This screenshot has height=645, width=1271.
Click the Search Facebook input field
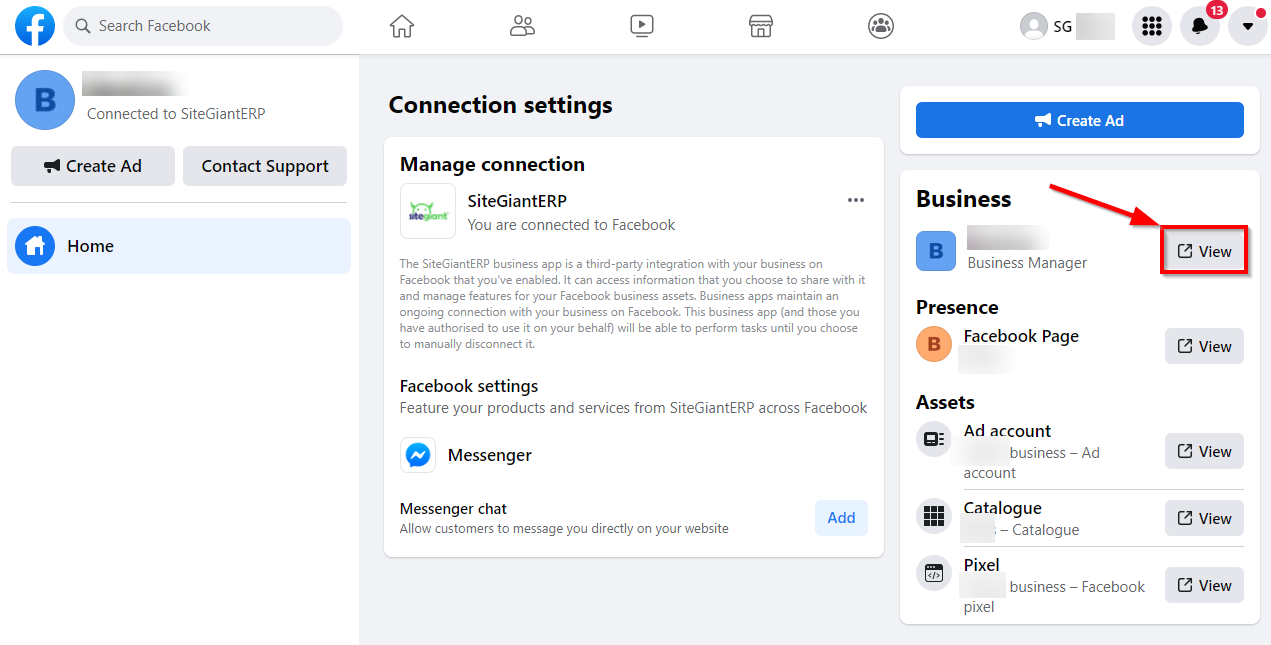point(202,26)
